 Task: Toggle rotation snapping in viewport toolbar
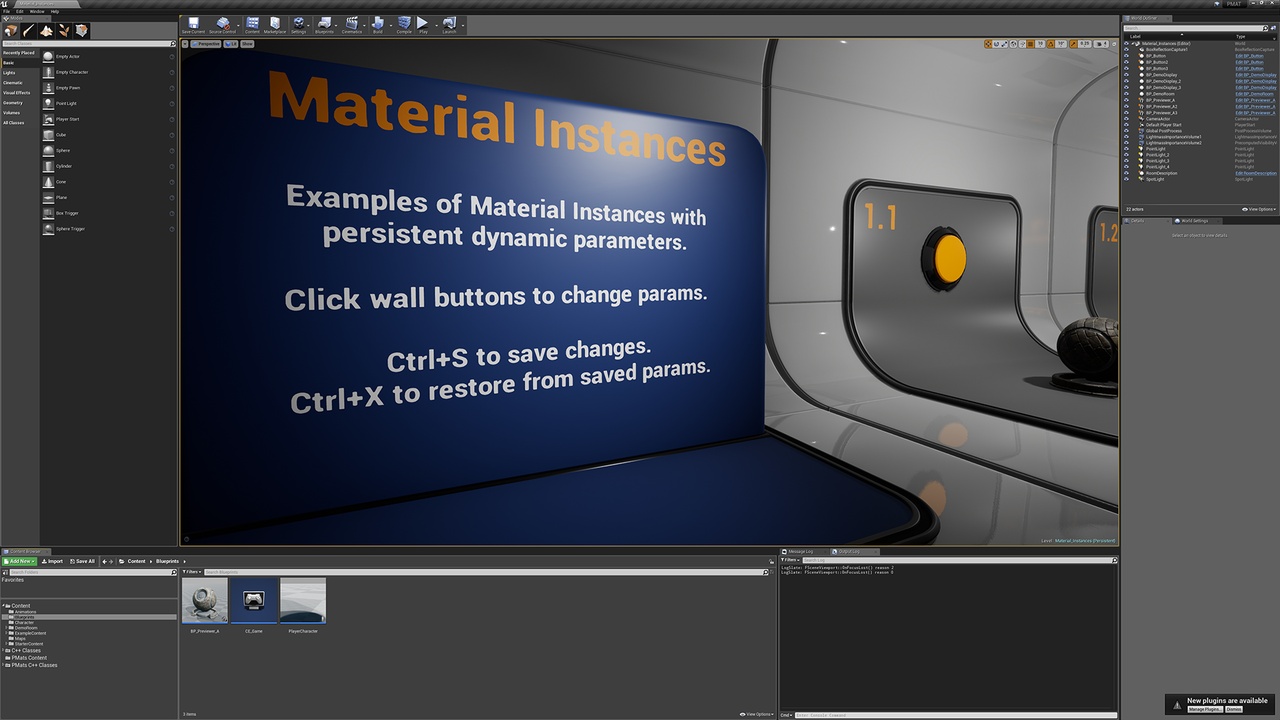click(x=1051, y=44)
